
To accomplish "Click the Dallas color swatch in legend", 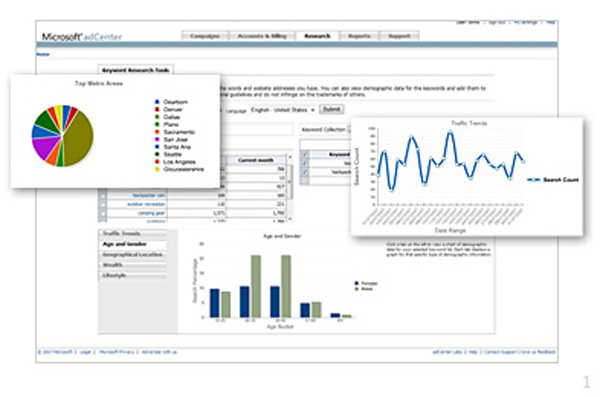I will [x=157, y=117].
